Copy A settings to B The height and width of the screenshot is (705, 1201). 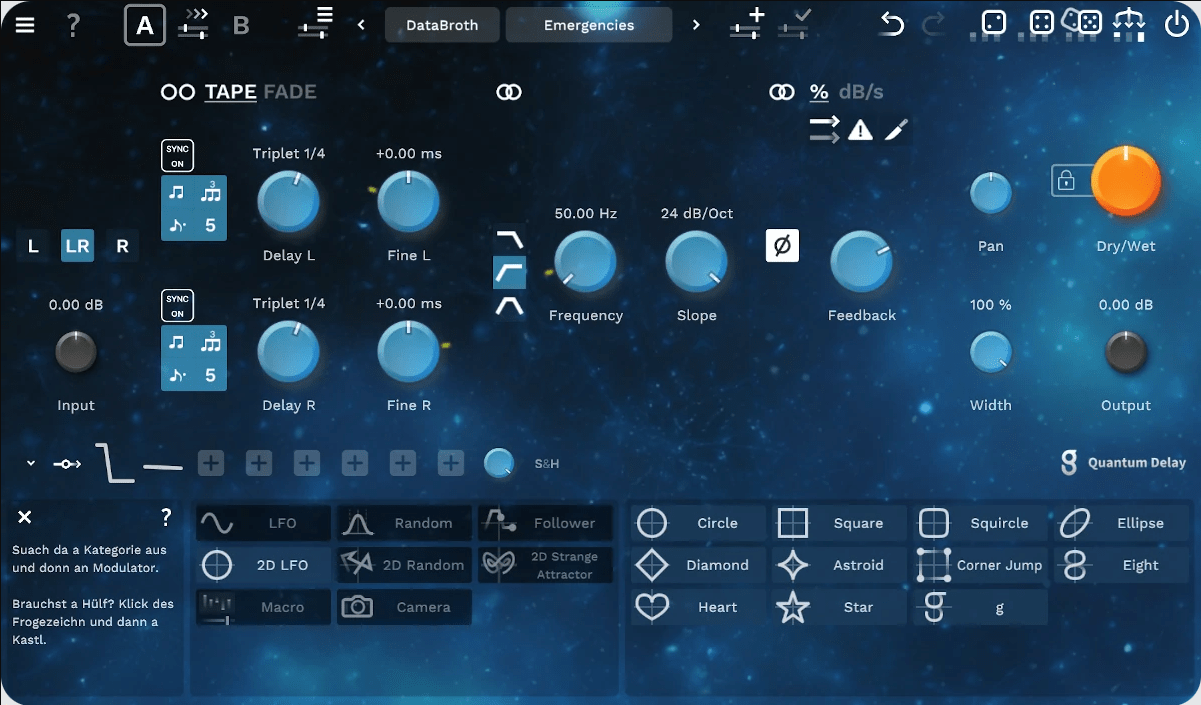pos(194,26)
